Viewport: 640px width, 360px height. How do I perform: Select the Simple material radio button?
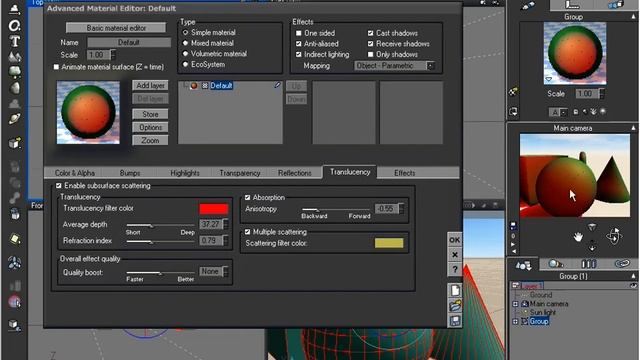185,32
